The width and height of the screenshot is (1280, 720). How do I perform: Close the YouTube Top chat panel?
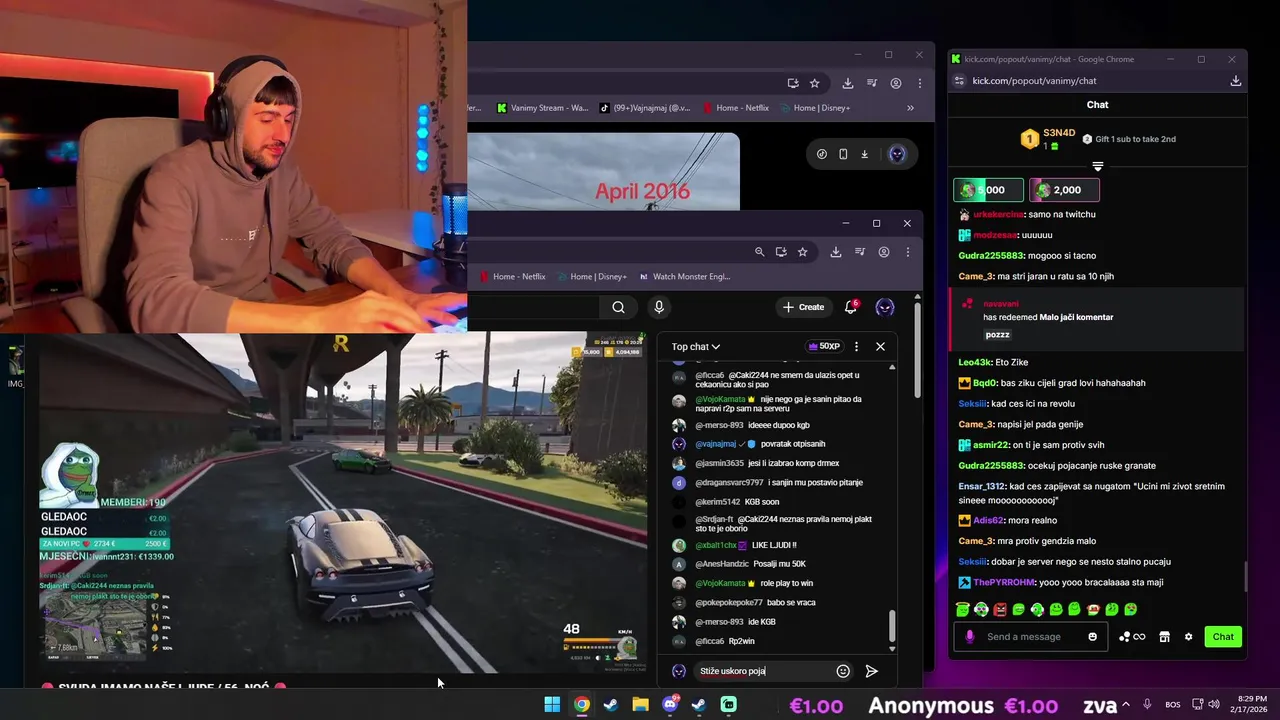[880, 346]
